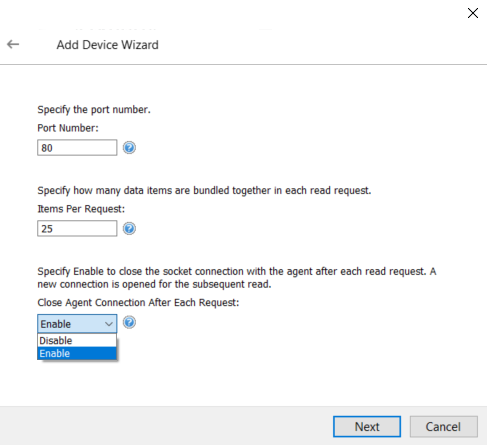Proceed with the Next button
This screenshot has width=487, height=445.
coord(367,427)
